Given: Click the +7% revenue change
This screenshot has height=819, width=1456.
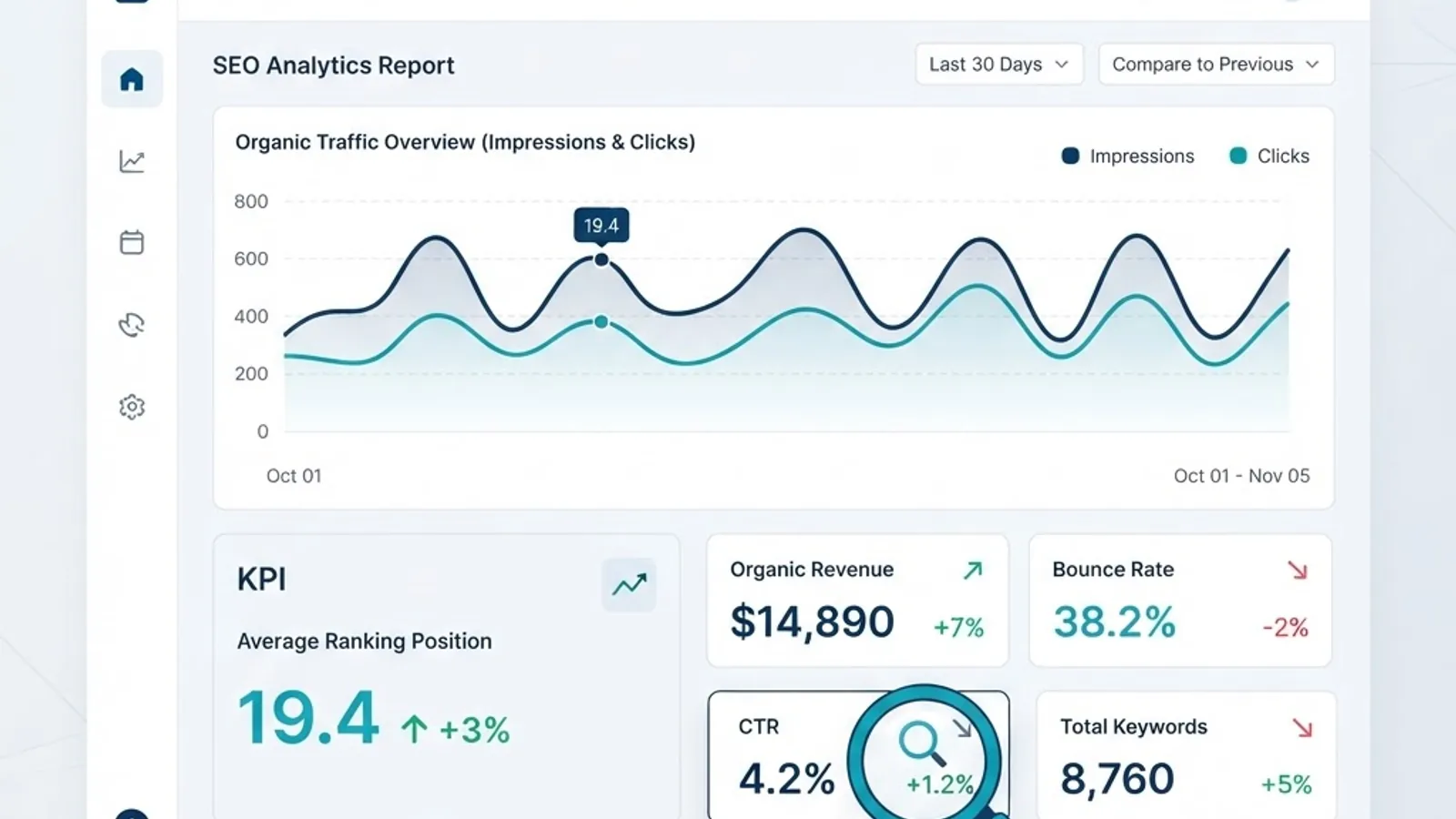Looking at the screenshot, I should pos(959,627).
